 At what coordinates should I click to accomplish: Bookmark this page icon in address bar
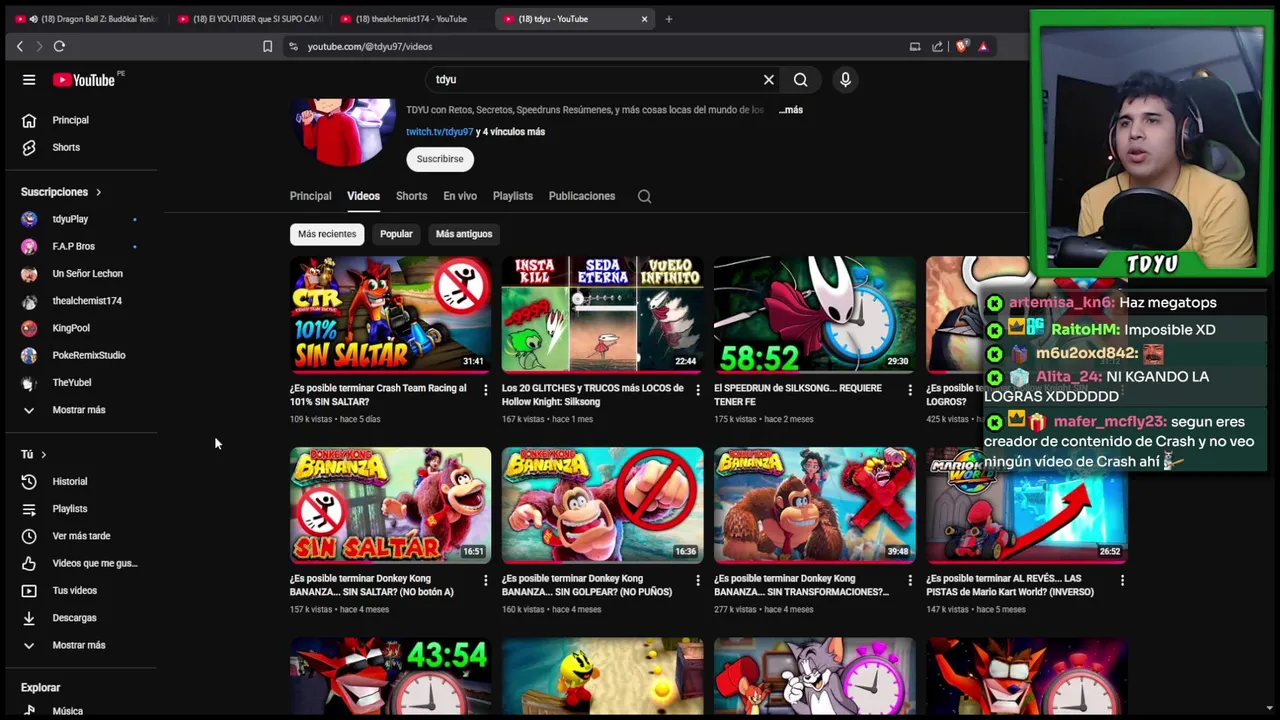pos(267,46)
